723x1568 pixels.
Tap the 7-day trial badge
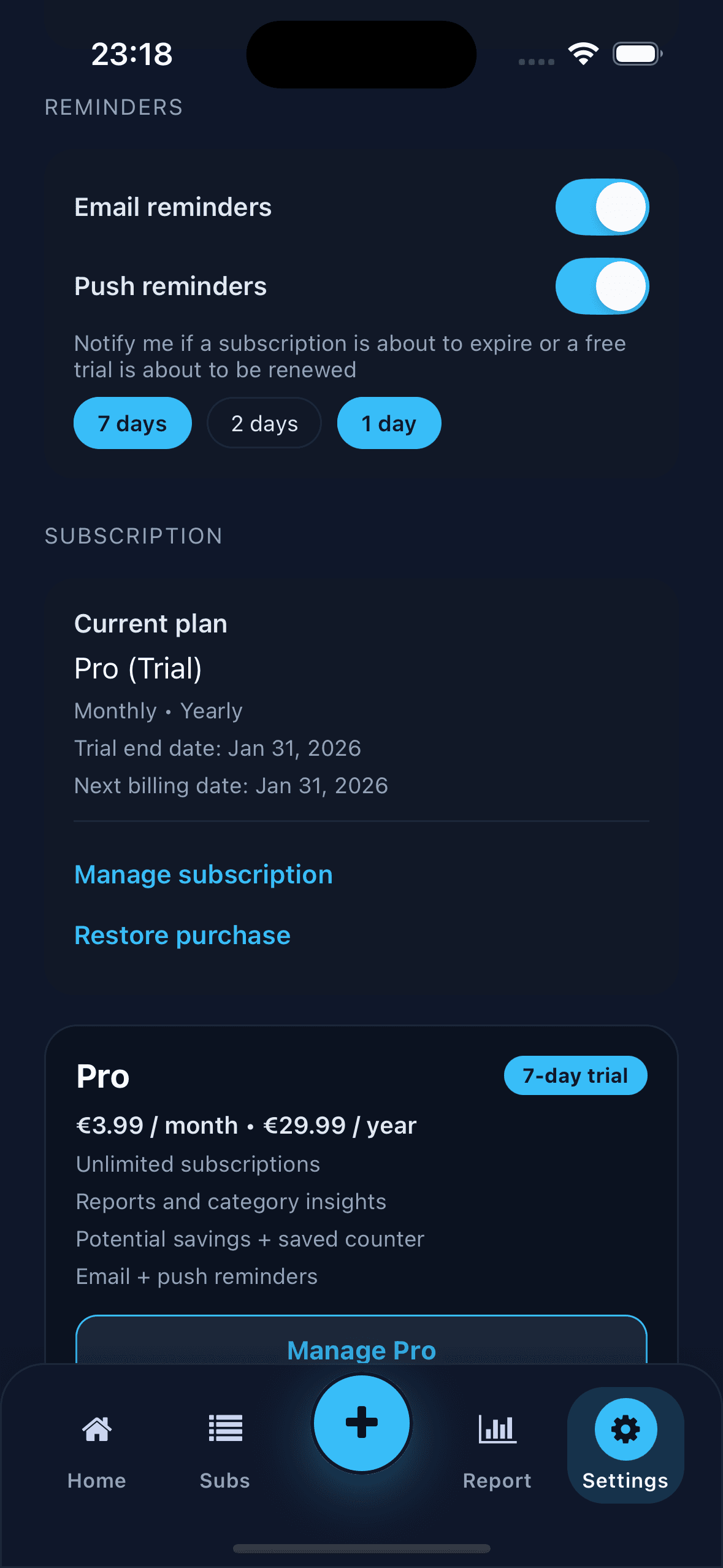click(575, 1075)
